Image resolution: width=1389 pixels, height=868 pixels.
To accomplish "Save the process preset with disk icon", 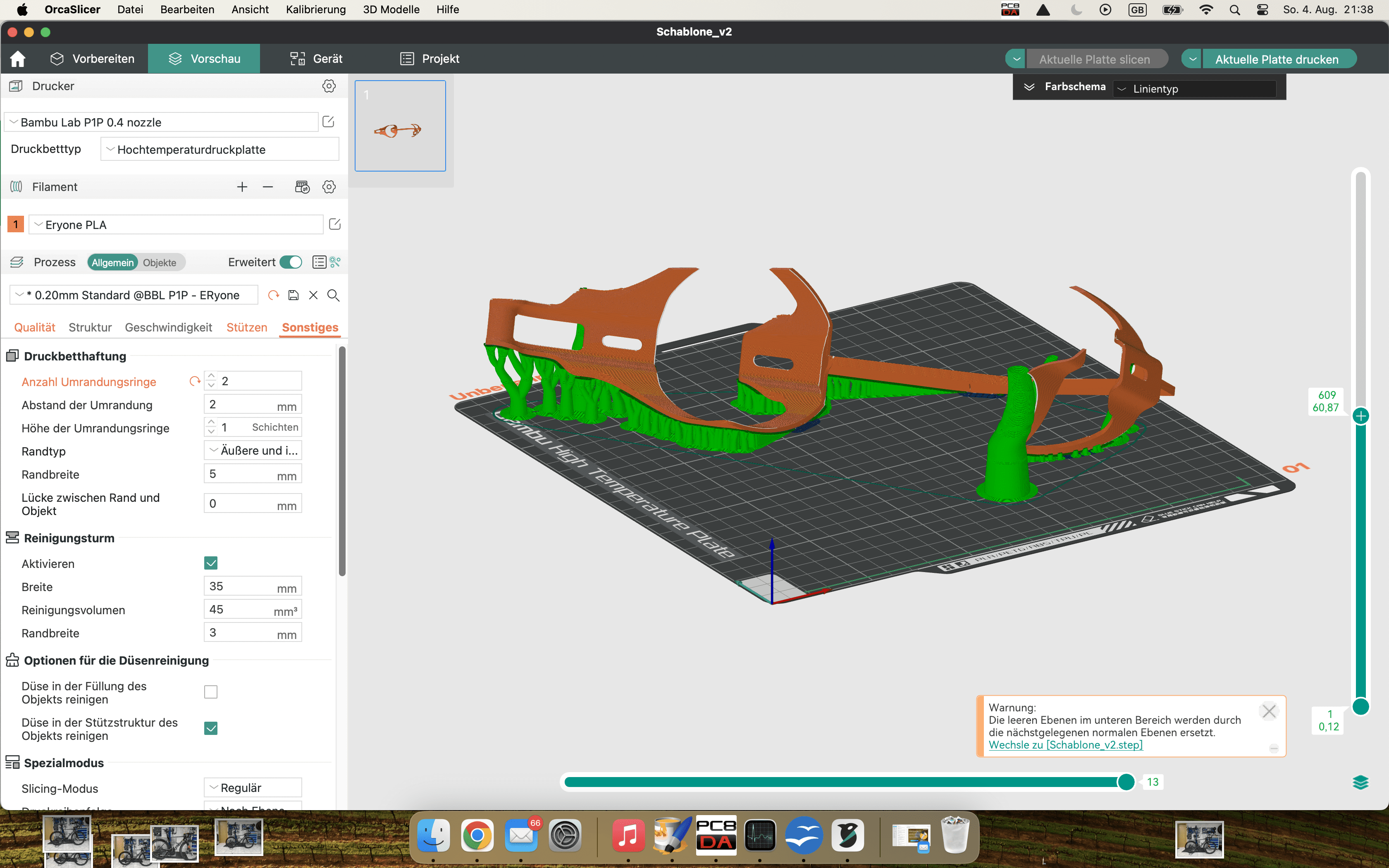I will pyautogui.click(x=293, y=295).
